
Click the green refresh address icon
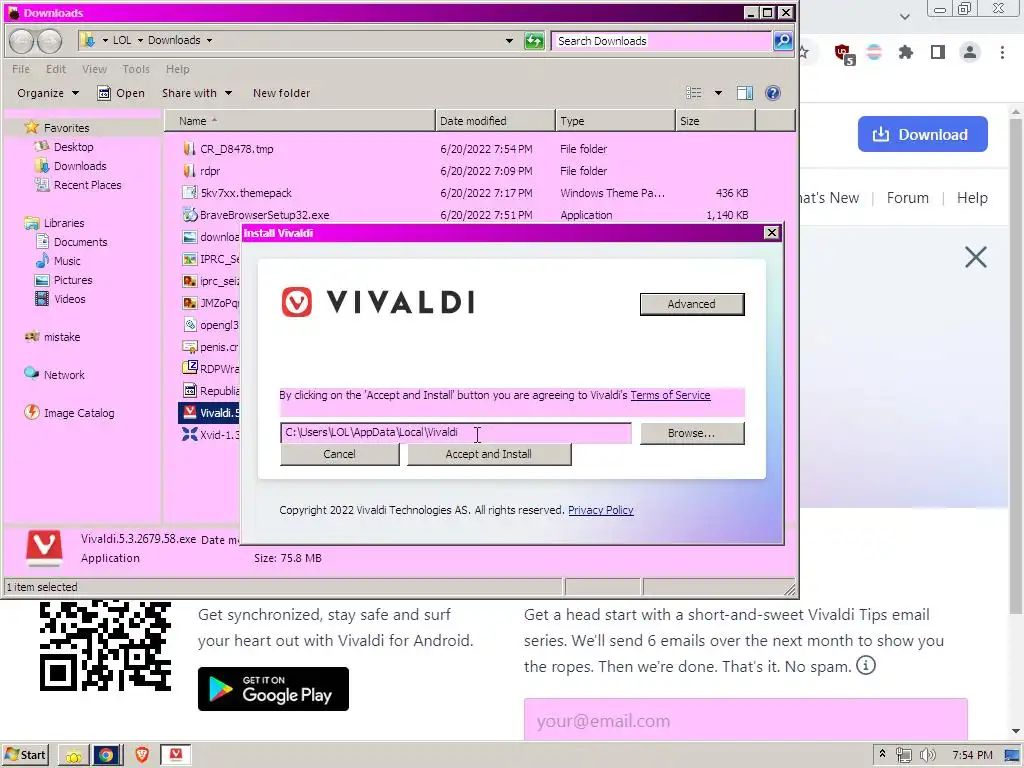point(534,41)
